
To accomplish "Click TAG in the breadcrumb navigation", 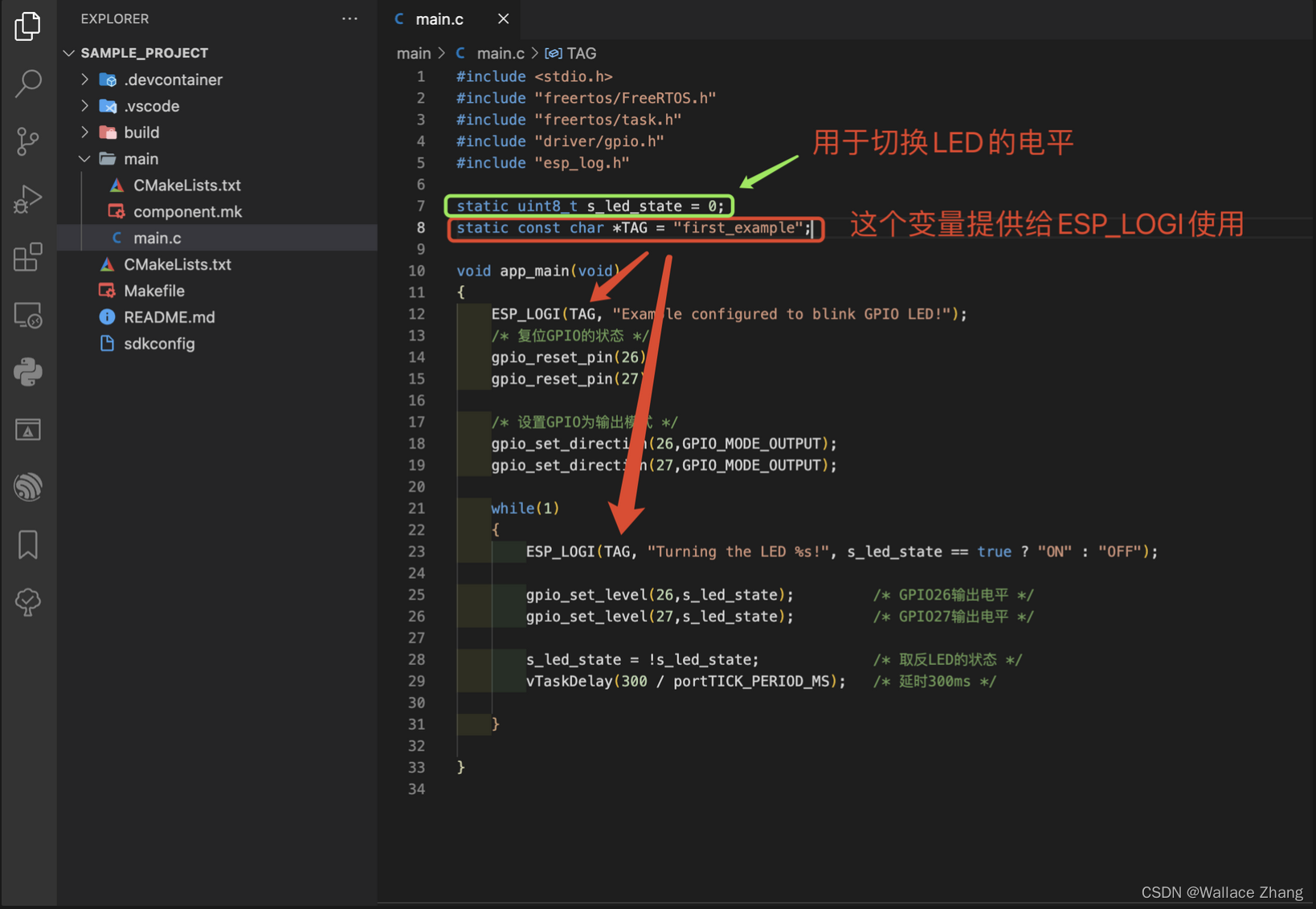I will tap(582, 52).
